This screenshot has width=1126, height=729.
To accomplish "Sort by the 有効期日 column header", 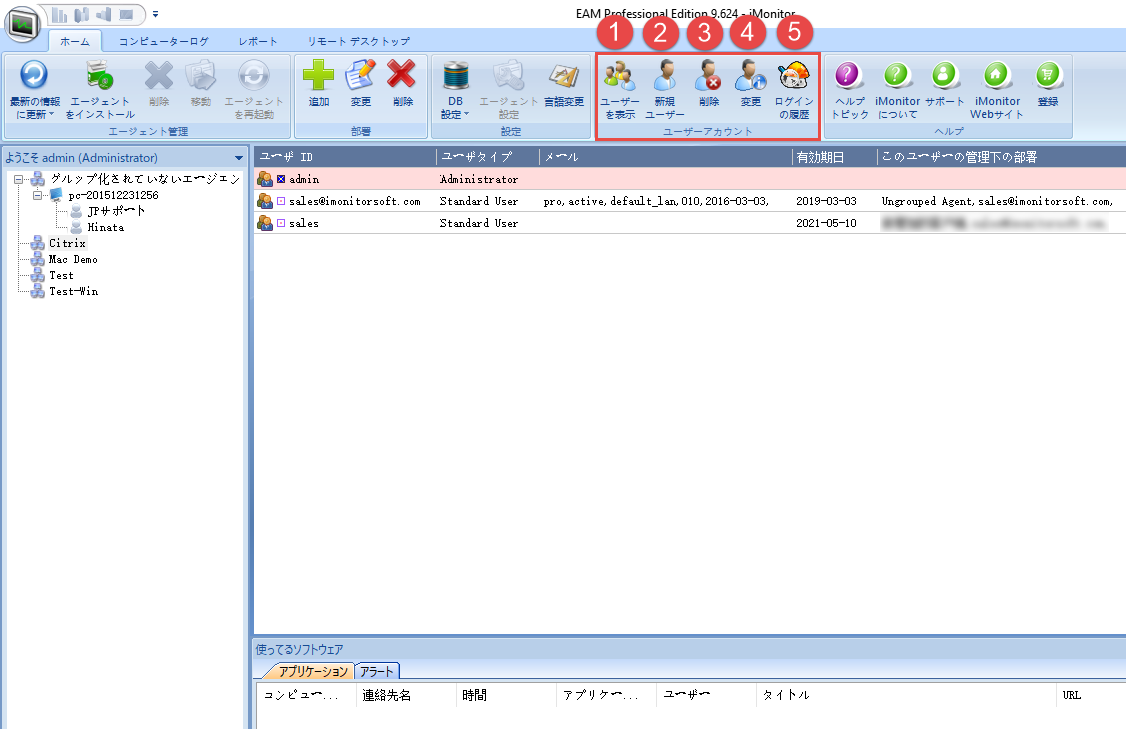I will tap(834, 157).
